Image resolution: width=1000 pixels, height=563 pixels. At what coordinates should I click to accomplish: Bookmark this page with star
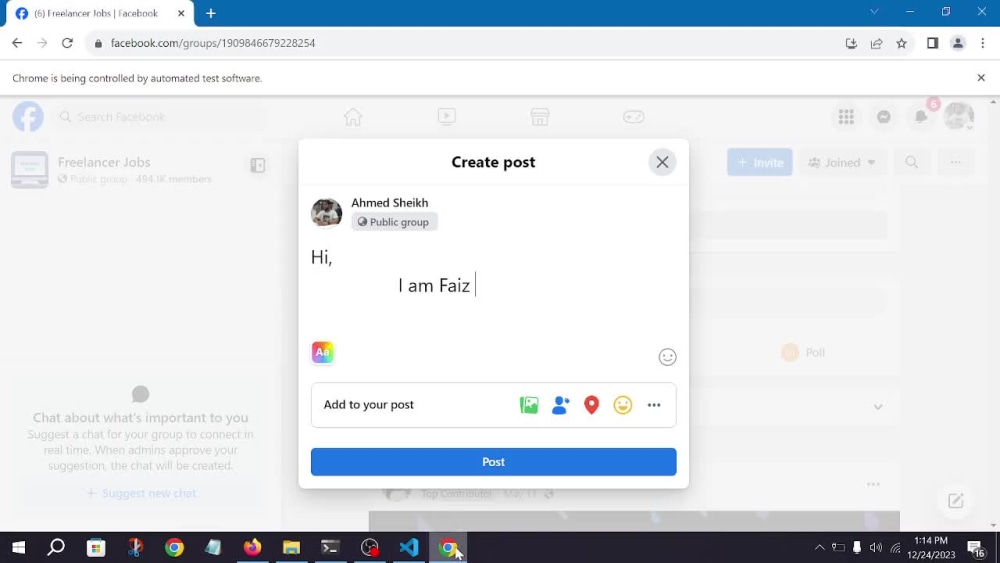tap(901, 43)
